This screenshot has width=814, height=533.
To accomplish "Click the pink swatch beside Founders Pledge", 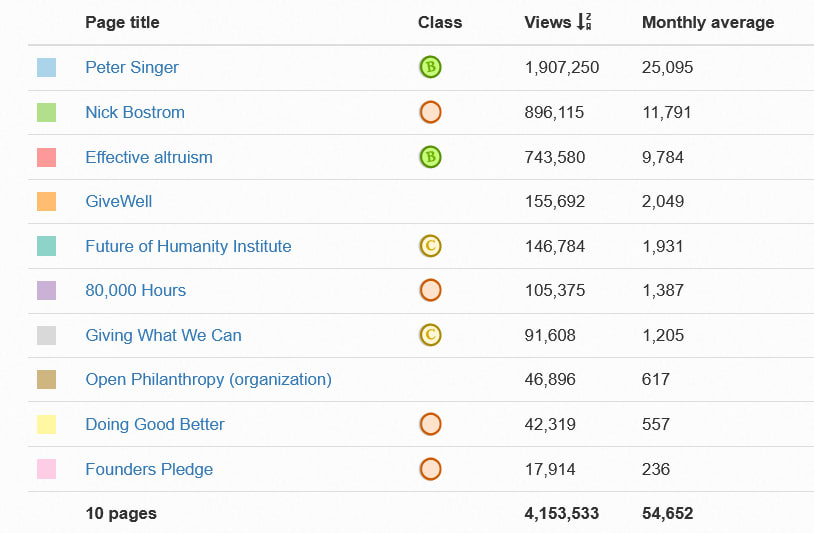I will pos(46,469).
